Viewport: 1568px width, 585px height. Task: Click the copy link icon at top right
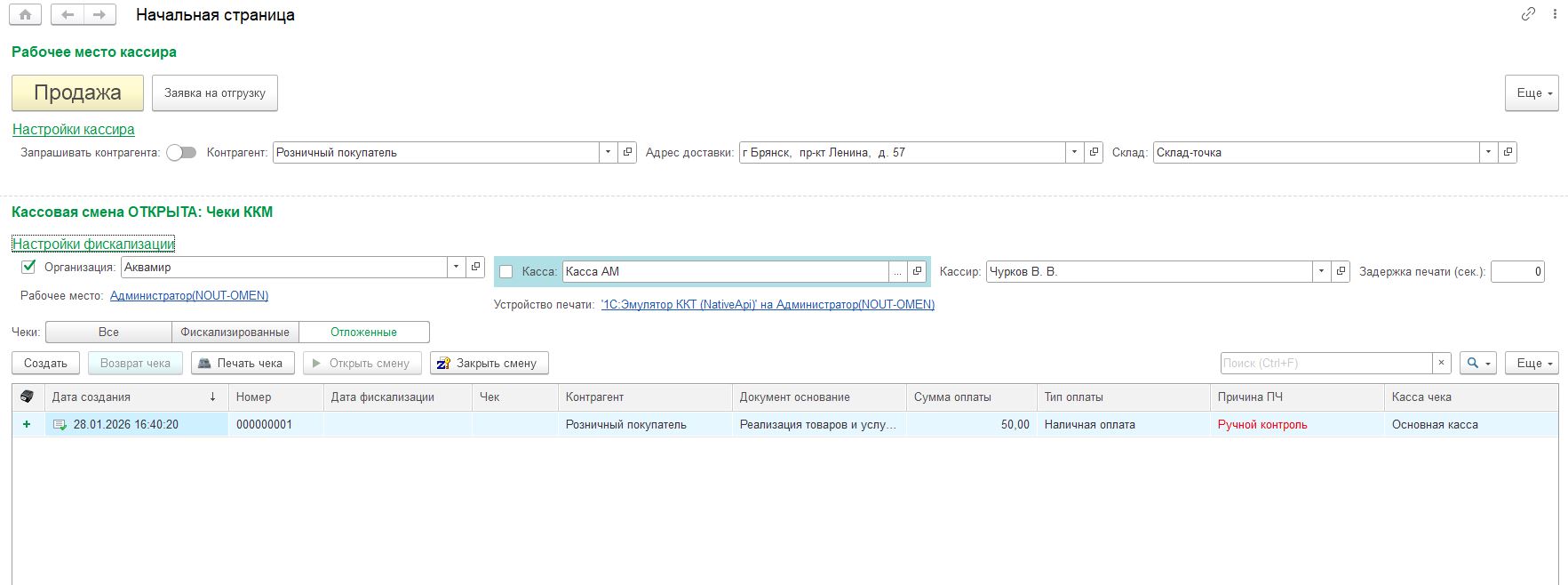[1528, 14]
